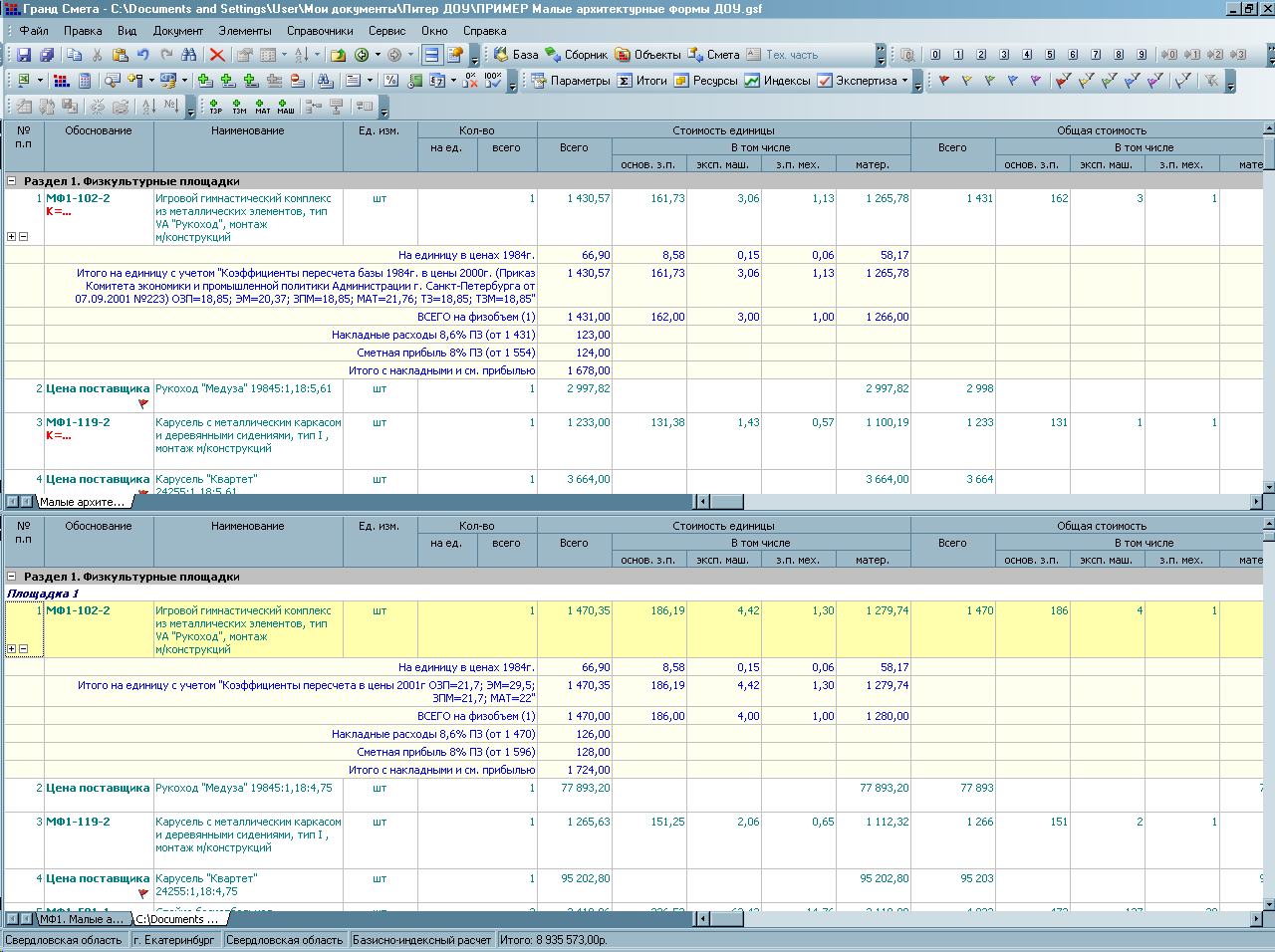Toggle the split window view button
This screenshot has width=1275, height=952.
pyautogui.click(x=431, y=55)
